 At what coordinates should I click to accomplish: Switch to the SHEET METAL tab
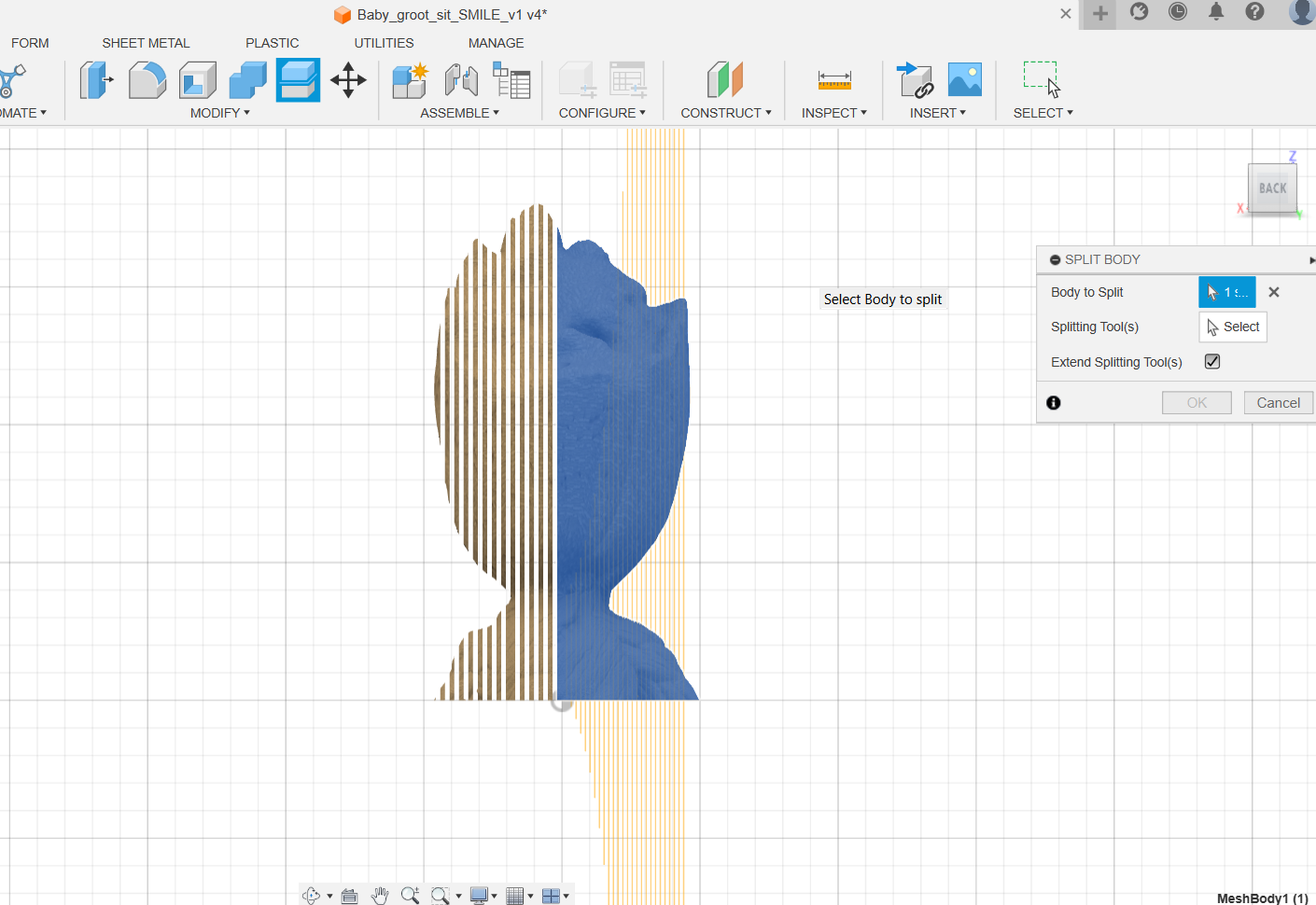click(146, 43)
